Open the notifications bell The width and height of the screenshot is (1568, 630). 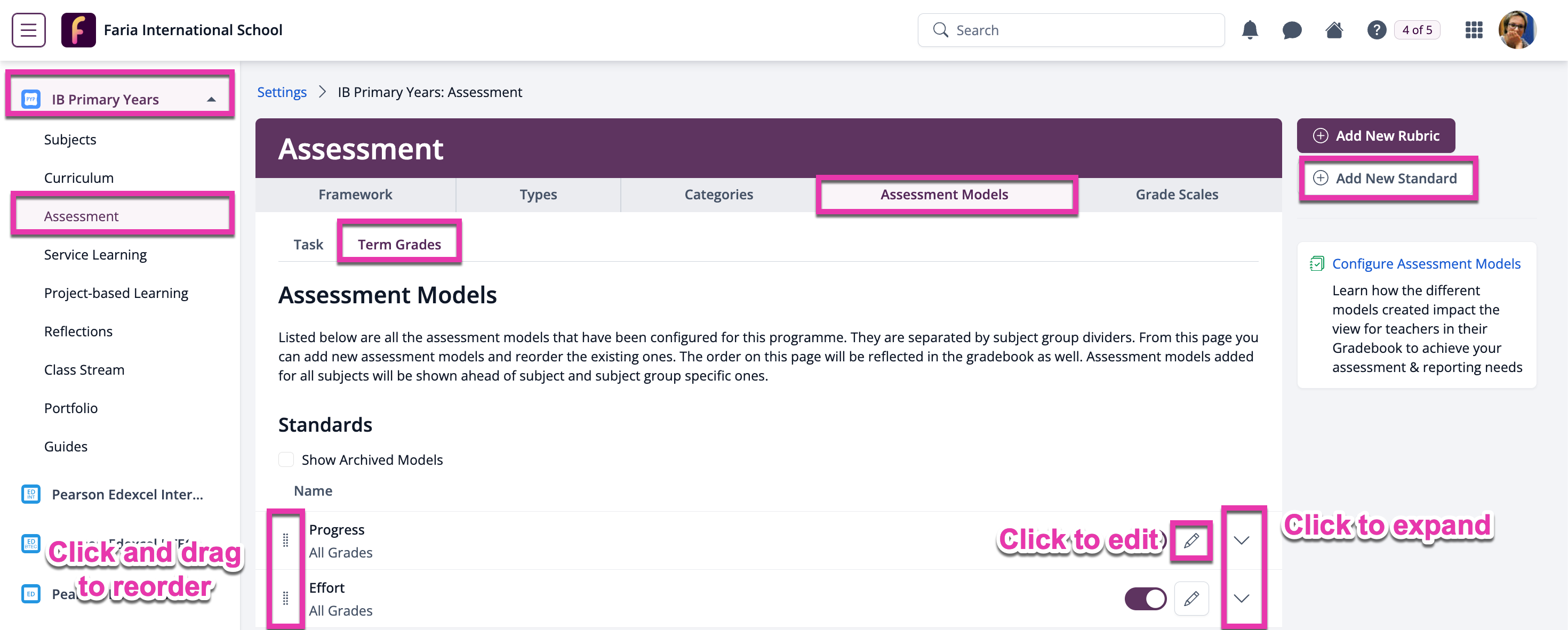(1250, 30)
